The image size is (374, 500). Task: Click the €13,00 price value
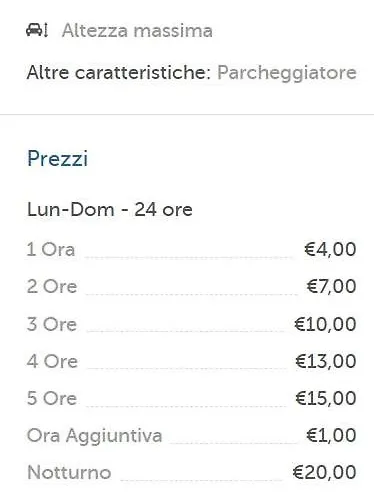click(326, 361)
